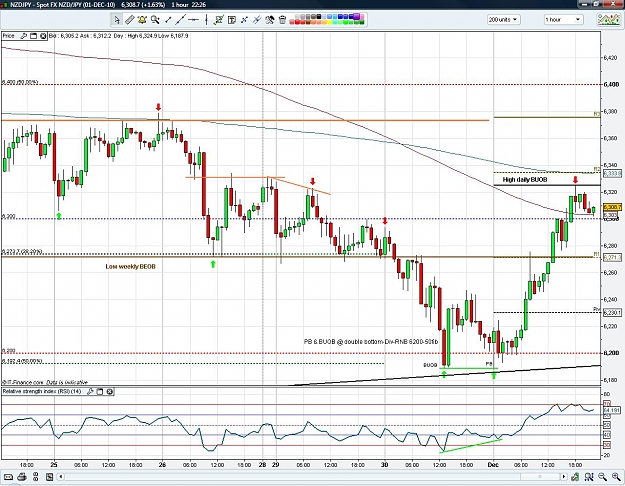This screenshot has height=486, width=625.
Task: Select the text annotation tool
Action: tap(232, 20)
